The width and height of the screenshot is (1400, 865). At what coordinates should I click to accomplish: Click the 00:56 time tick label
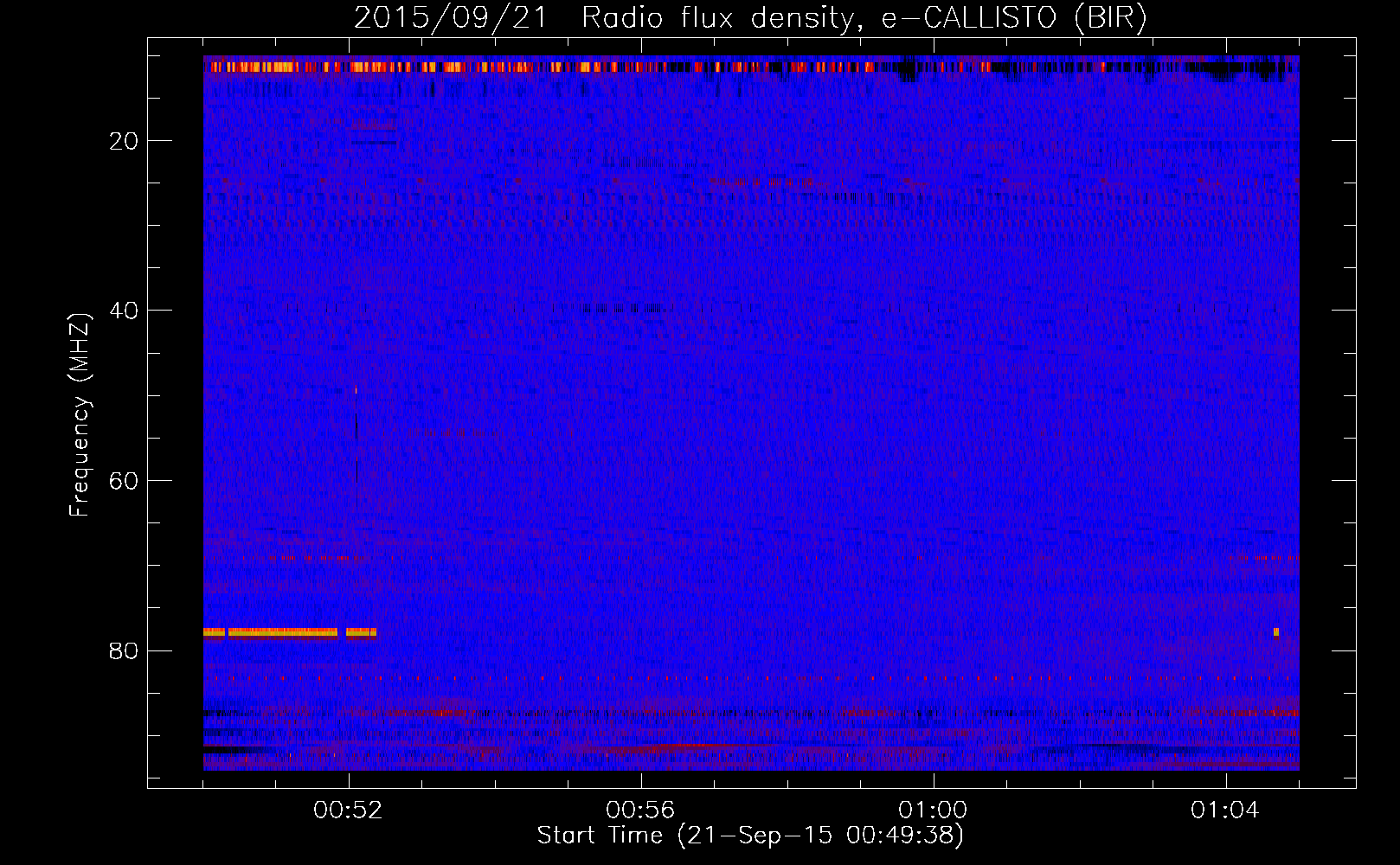click(640, 811)
